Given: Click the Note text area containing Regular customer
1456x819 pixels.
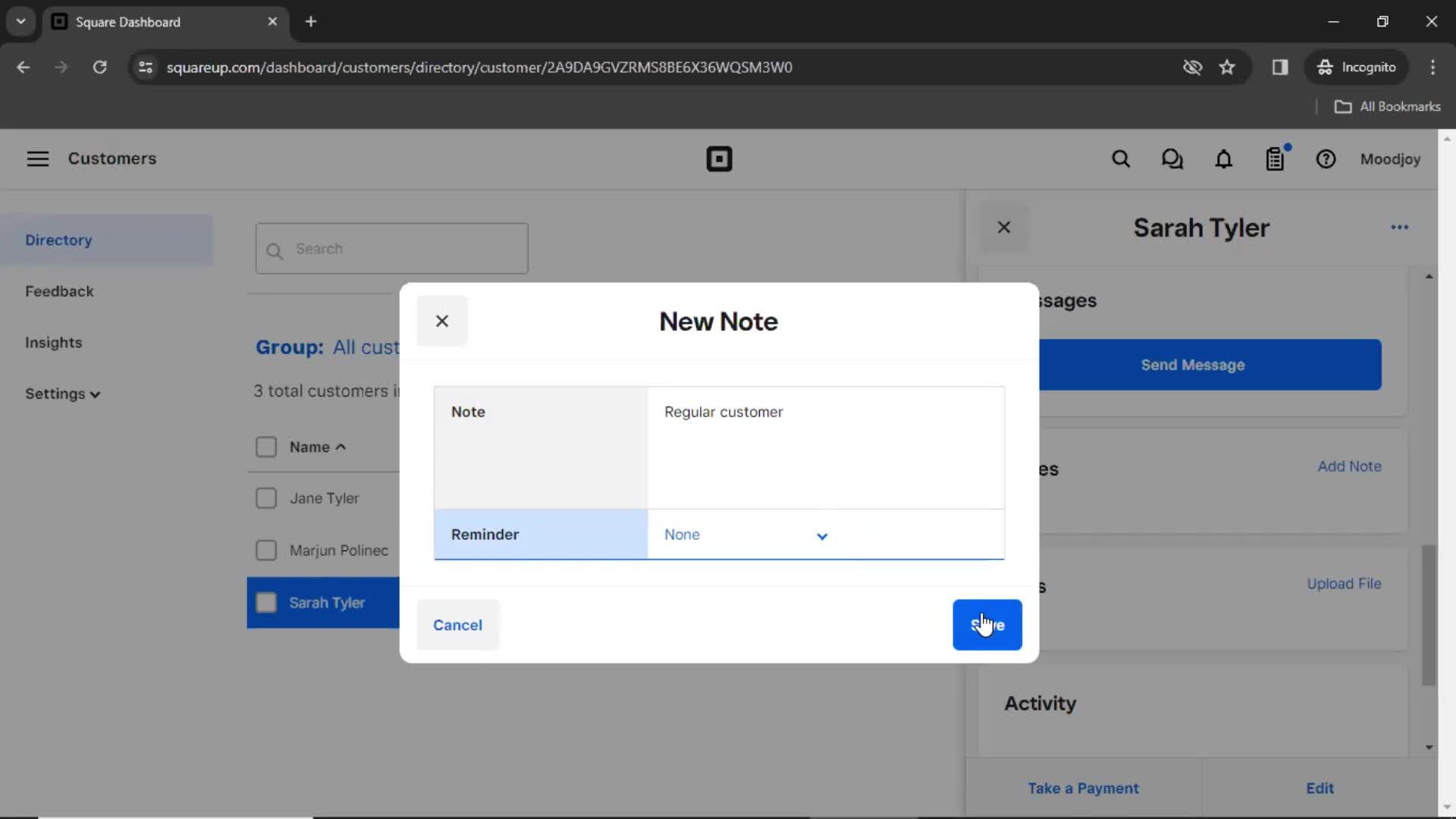Looking at the screenshot, I should tap(826, 447).
